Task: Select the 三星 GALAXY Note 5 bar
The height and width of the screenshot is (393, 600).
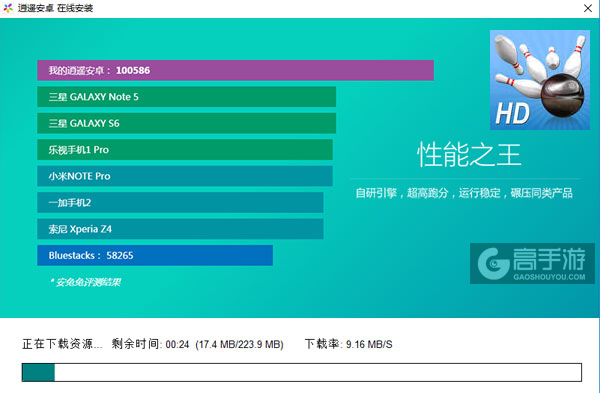Action: click(186, 97)
